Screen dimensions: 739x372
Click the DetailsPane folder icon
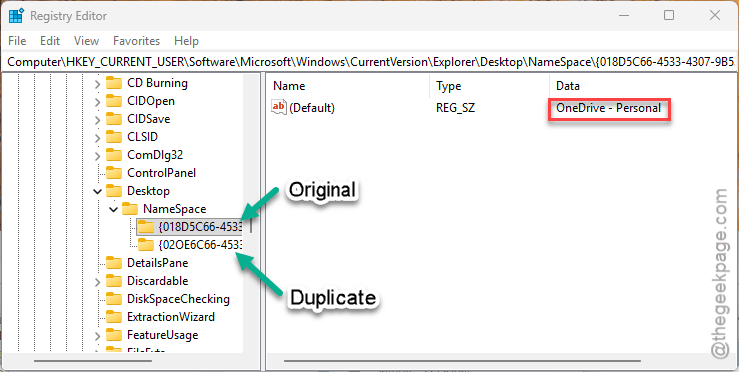pyautogui.click(x=114, y=263)
